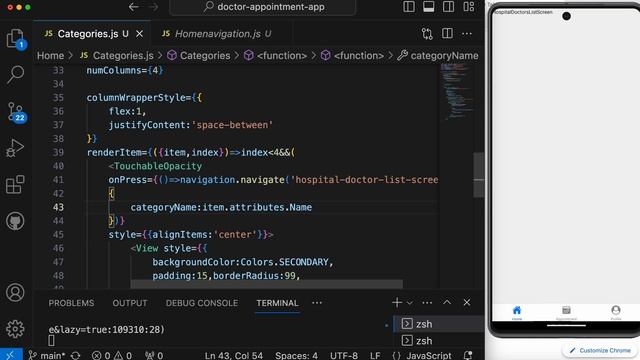Open the customize layout menu
This screenshot has width=640, height=360.
[x=469, y=7]
